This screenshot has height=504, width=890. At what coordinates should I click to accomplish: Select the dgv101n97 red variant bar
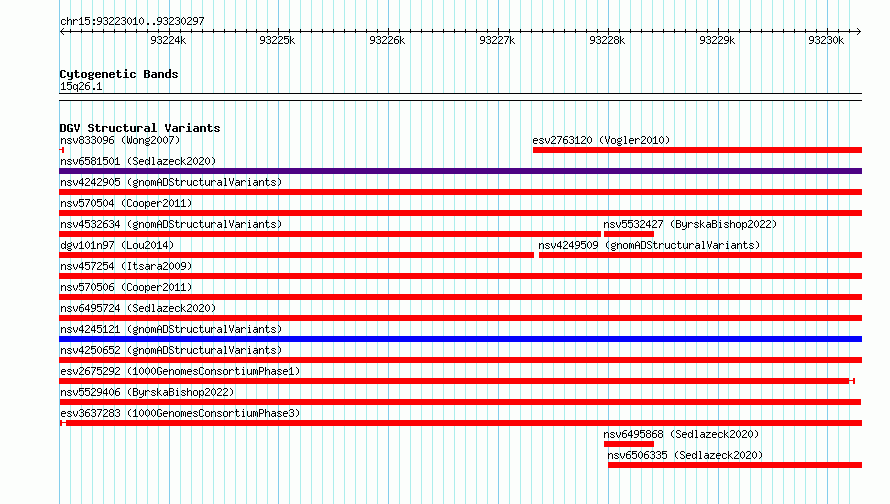tap(296, 255)
